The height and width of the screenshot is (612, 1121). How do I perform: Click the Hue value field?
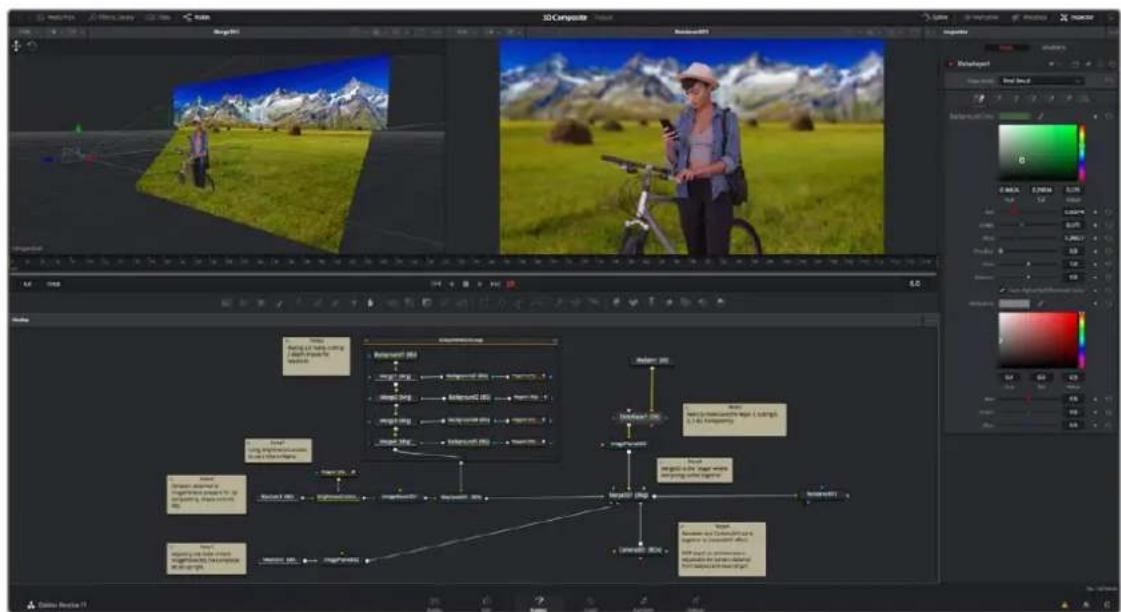coord(1009,190)
